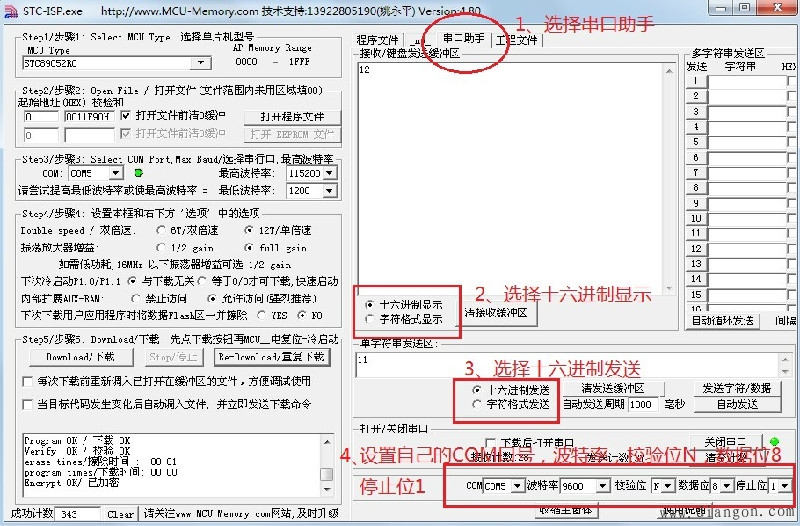Click 清接收缓冲区 button
Viewport: 800px width, 526px height.
(499, 313)
